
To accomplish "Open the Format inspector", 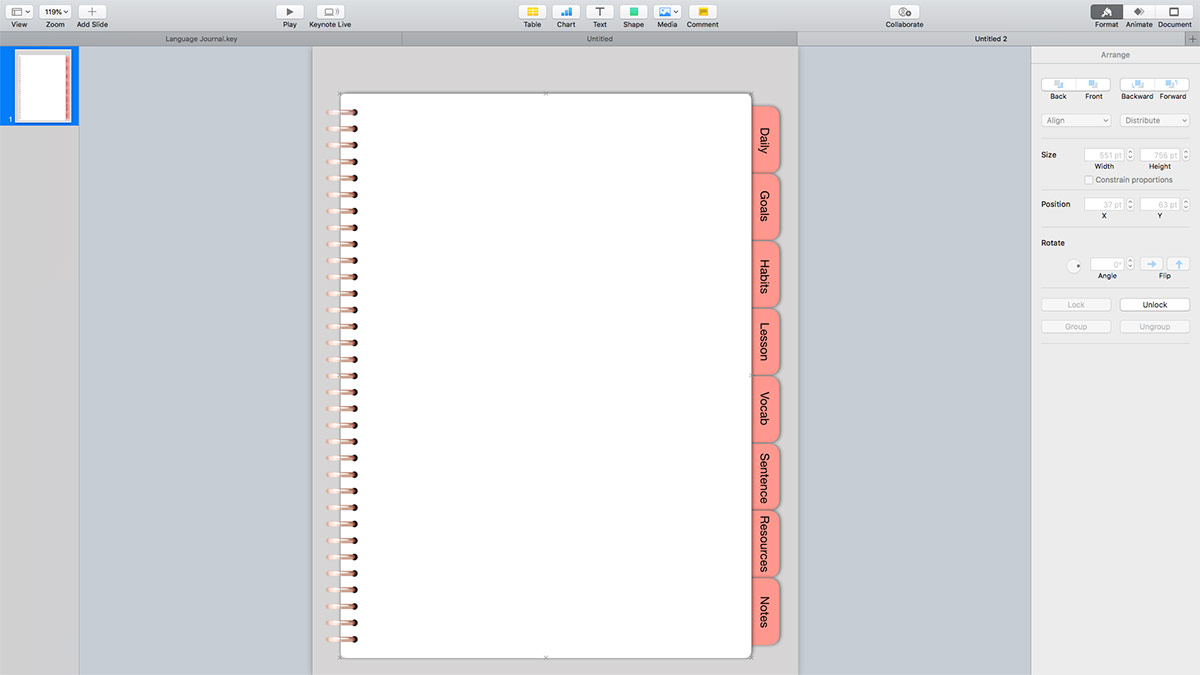I will [1106, 11].
